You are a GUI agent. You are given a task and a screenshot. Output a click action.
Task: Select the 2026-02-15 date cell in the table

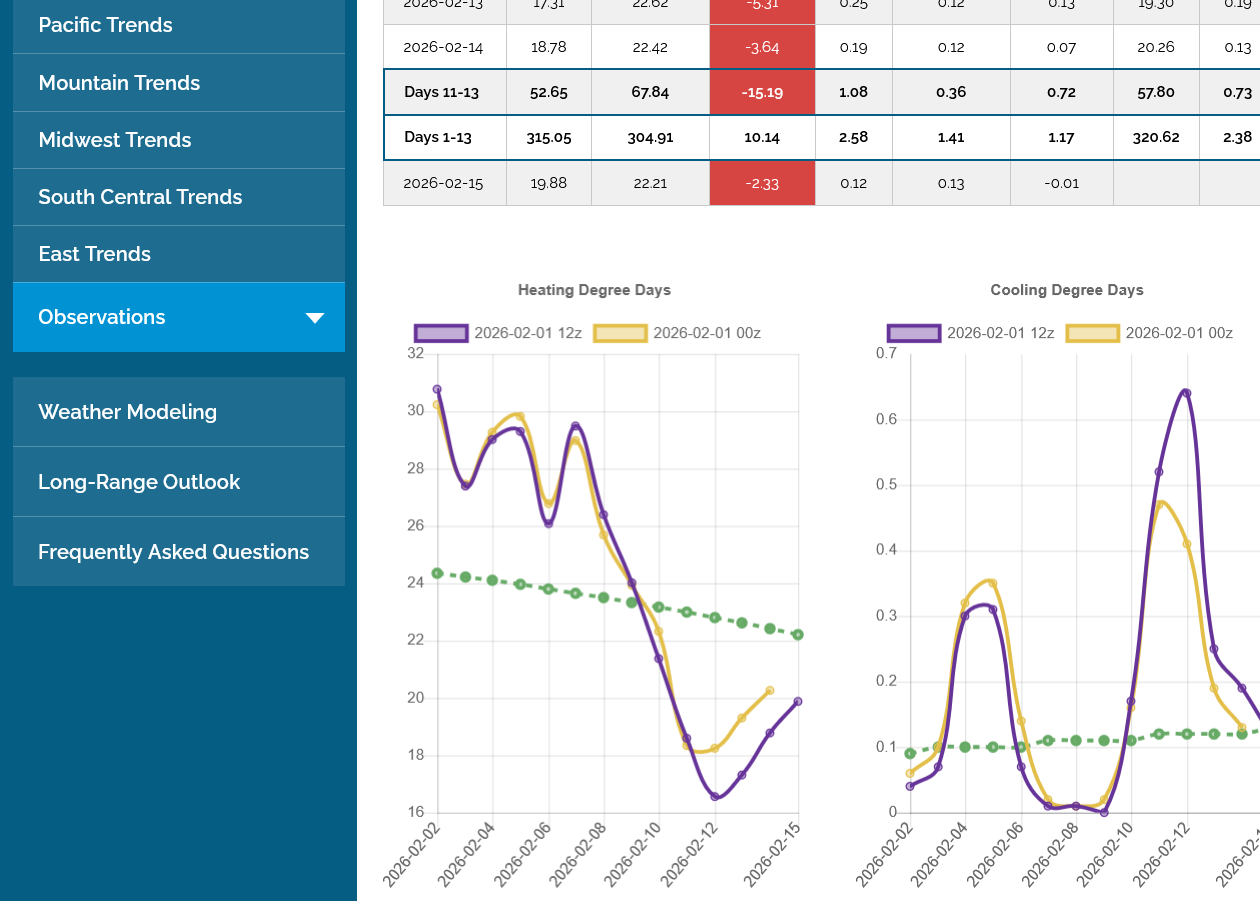444,183
